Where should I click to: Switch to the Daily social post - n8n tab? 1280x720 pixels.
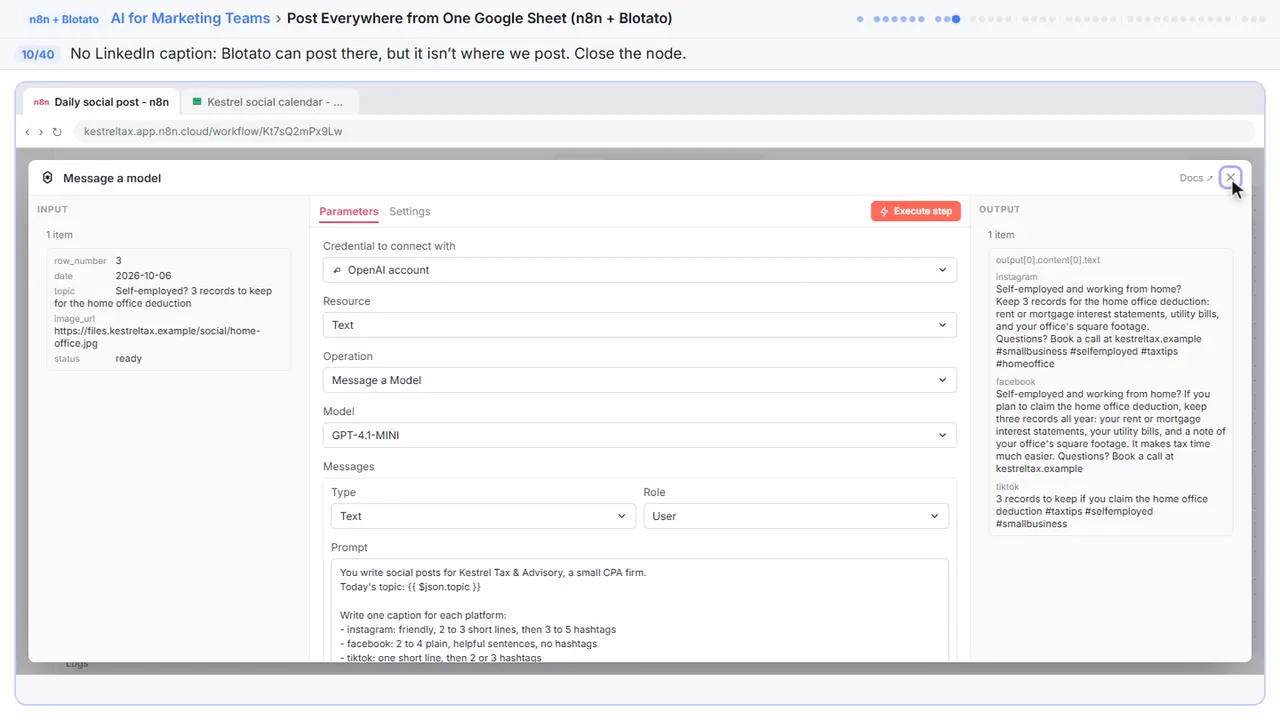(x=101, y=102)
